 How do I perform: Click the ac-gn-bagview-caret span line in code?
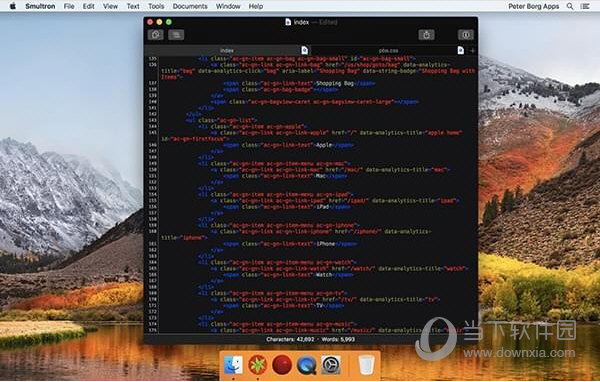[315, 102]
